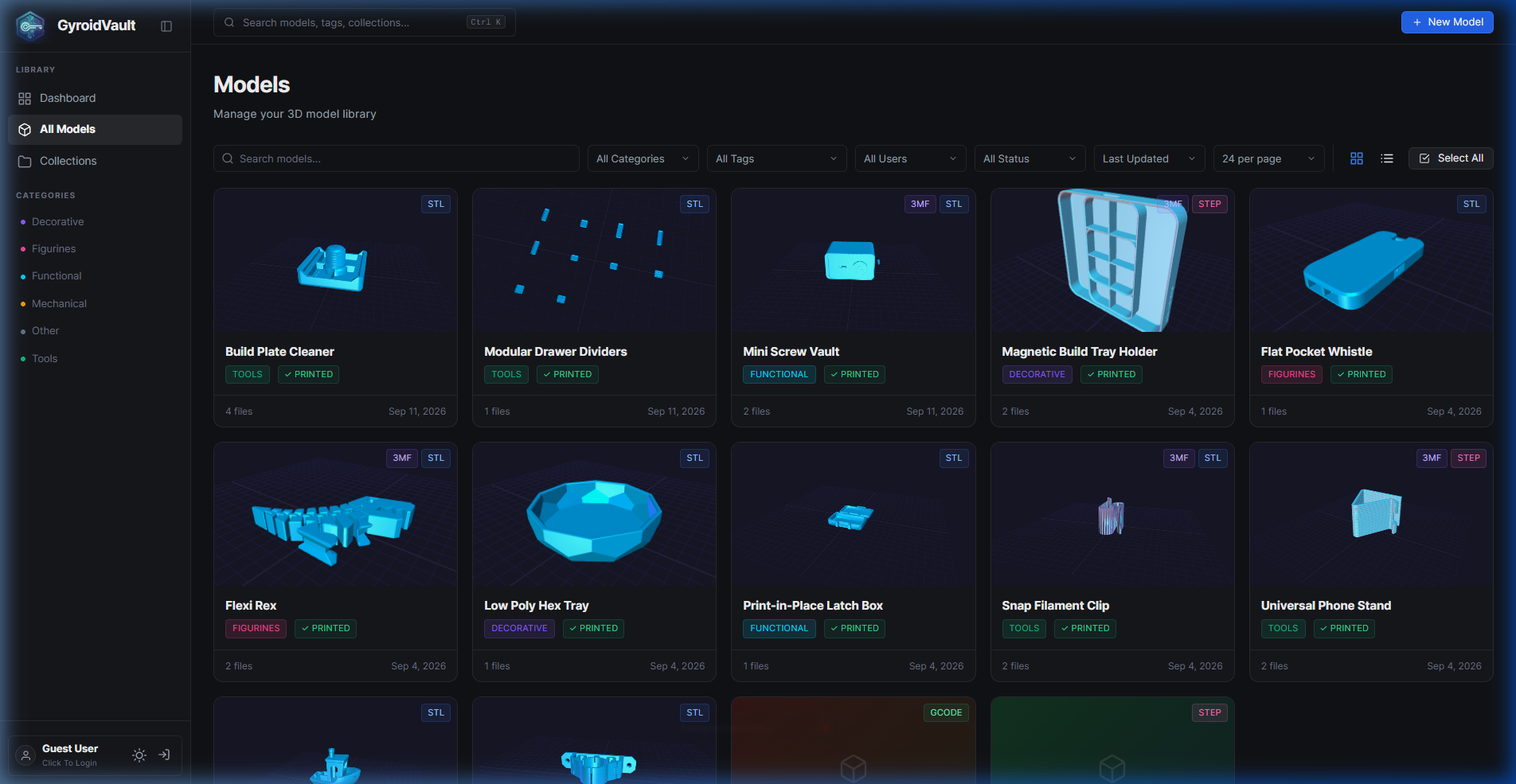
Task: Click the STL badge on Flat Pocket Whistle
Action: (x=1471, y=204)
